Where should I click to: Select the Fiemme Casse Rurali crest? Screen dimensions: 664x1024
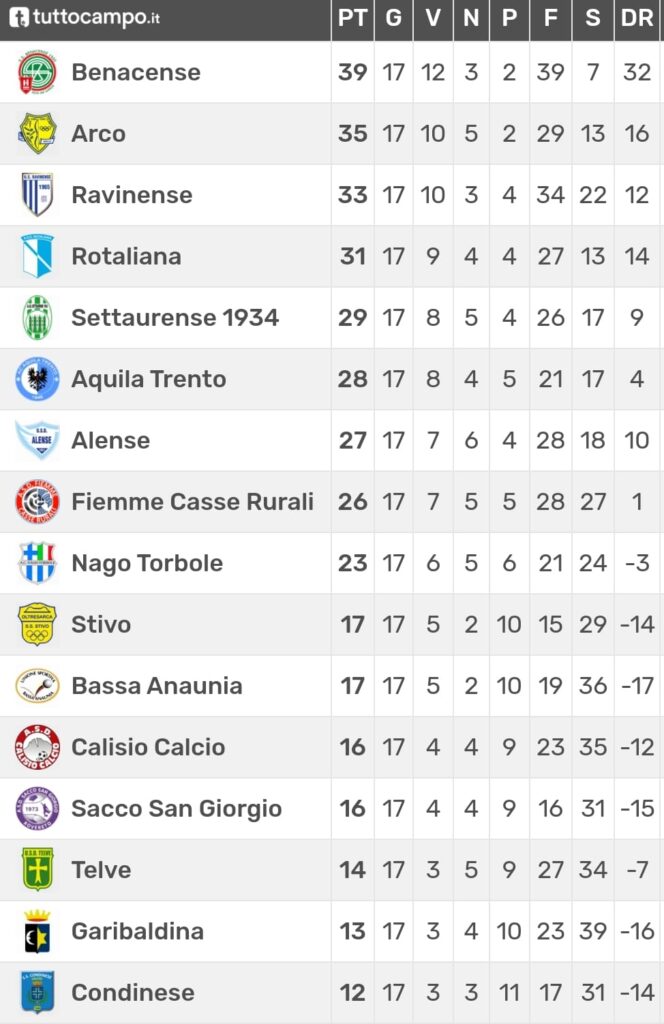point(37,502)
